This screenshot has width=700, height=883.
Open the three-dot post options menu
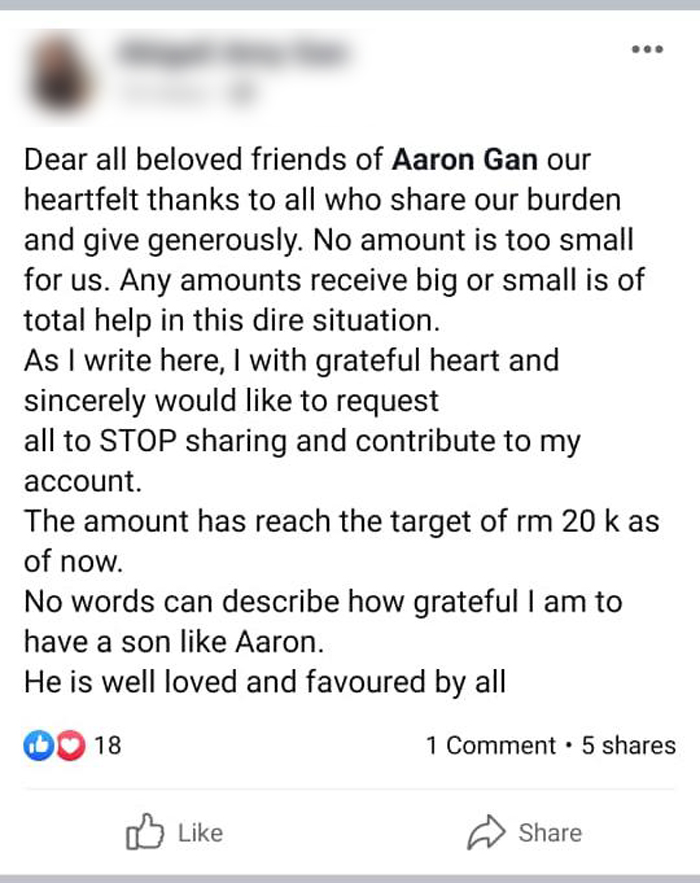click(x=647, y=49)
